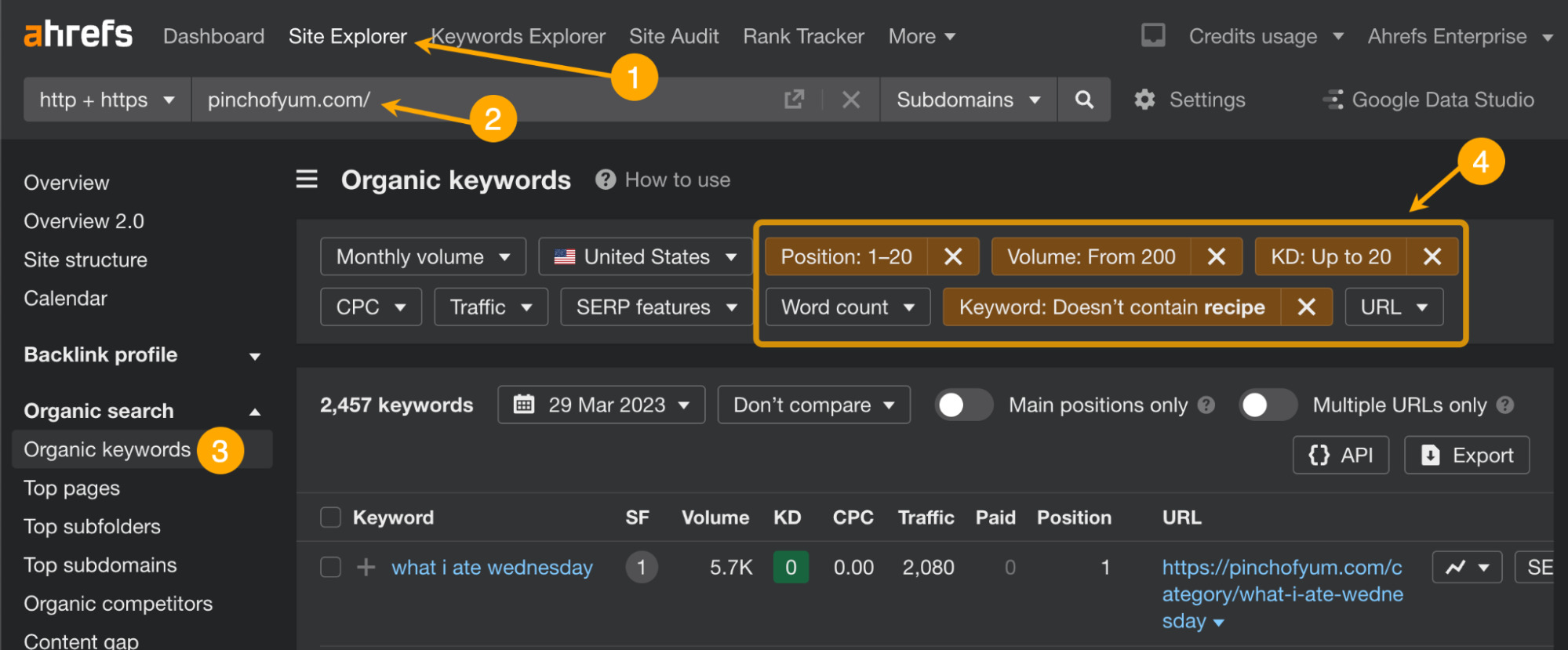
Task: Select Top subdomains in the sidebar
Action: [x=100, y=565]
